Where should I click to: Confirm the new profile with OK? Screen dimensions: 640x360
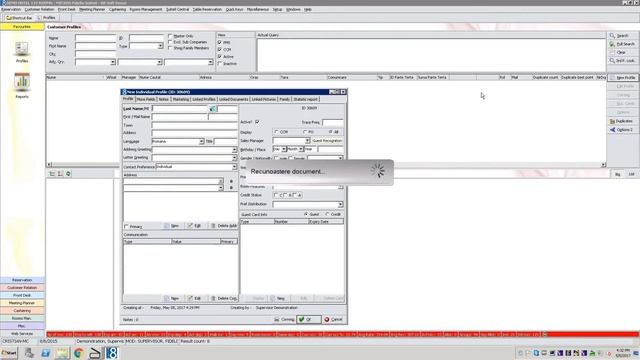[x=309, y=320]
